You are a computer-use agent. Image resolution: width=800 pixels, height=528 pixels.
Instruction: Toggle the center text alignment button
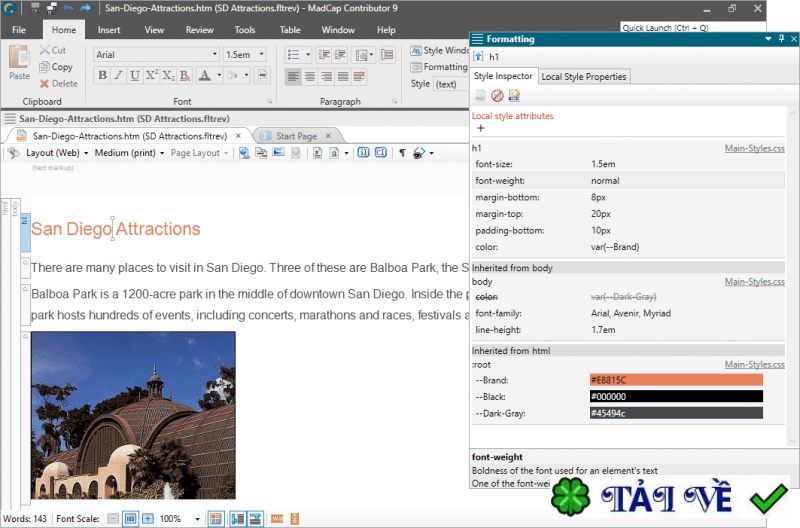[310, 76]
